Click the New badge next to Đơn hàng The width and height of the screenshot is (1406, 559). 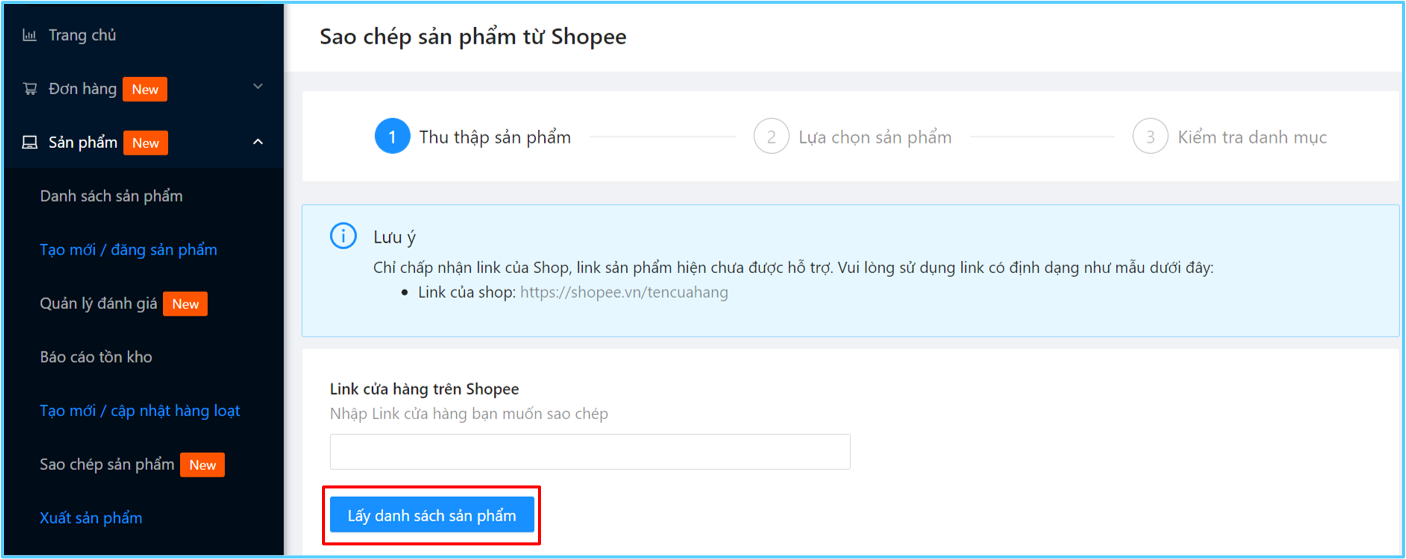pos(145,89)
